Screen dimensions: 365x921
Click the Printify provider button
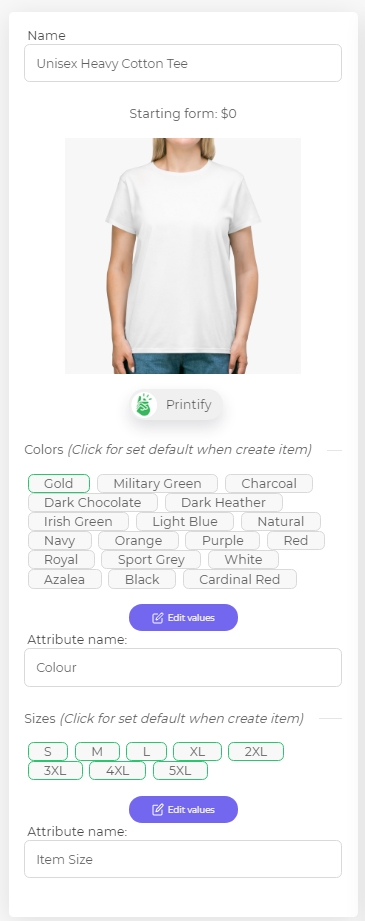point(176,405)
